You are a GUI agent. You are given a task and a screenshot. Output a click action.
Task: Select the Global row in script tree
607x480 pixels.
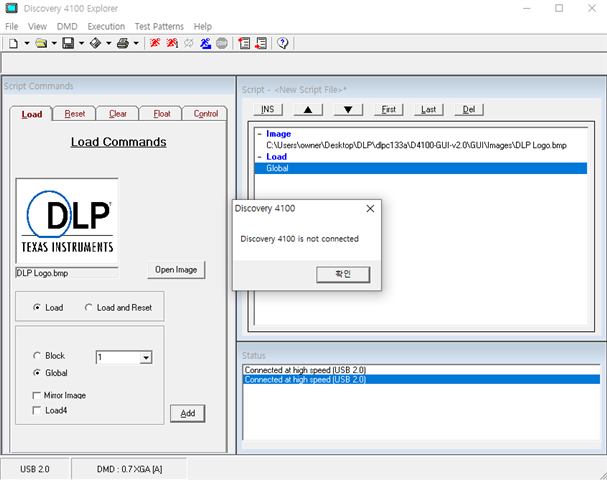(421, 168)
